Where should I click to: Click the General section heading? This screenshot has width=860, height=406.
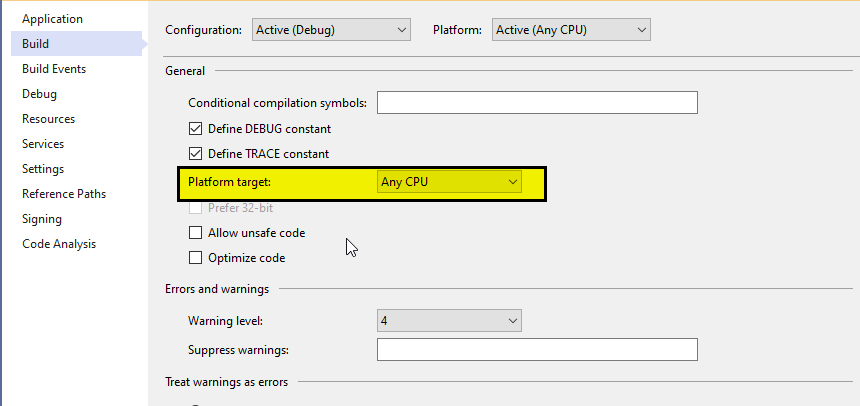[185, 71]
